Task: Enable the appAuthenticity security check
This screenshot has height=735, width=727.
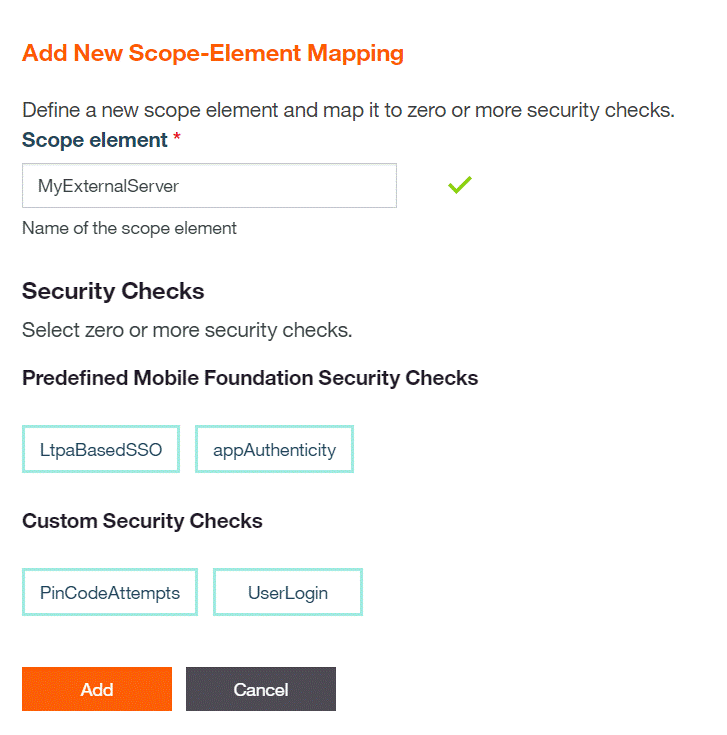Action: point(274,450)
